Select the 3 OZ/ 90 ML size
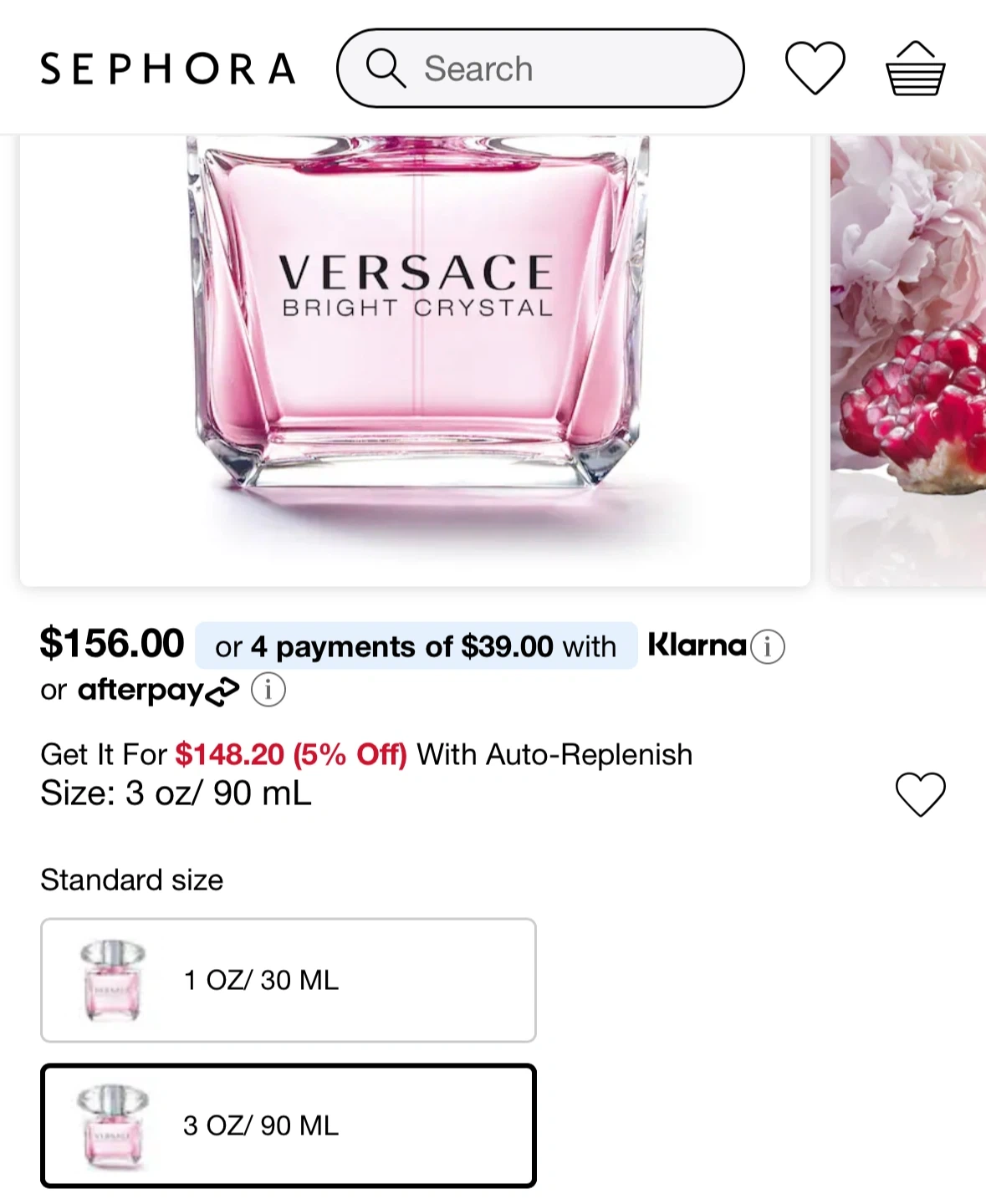The height and width of the screenshot is (1204, 986). [288, 1125]
